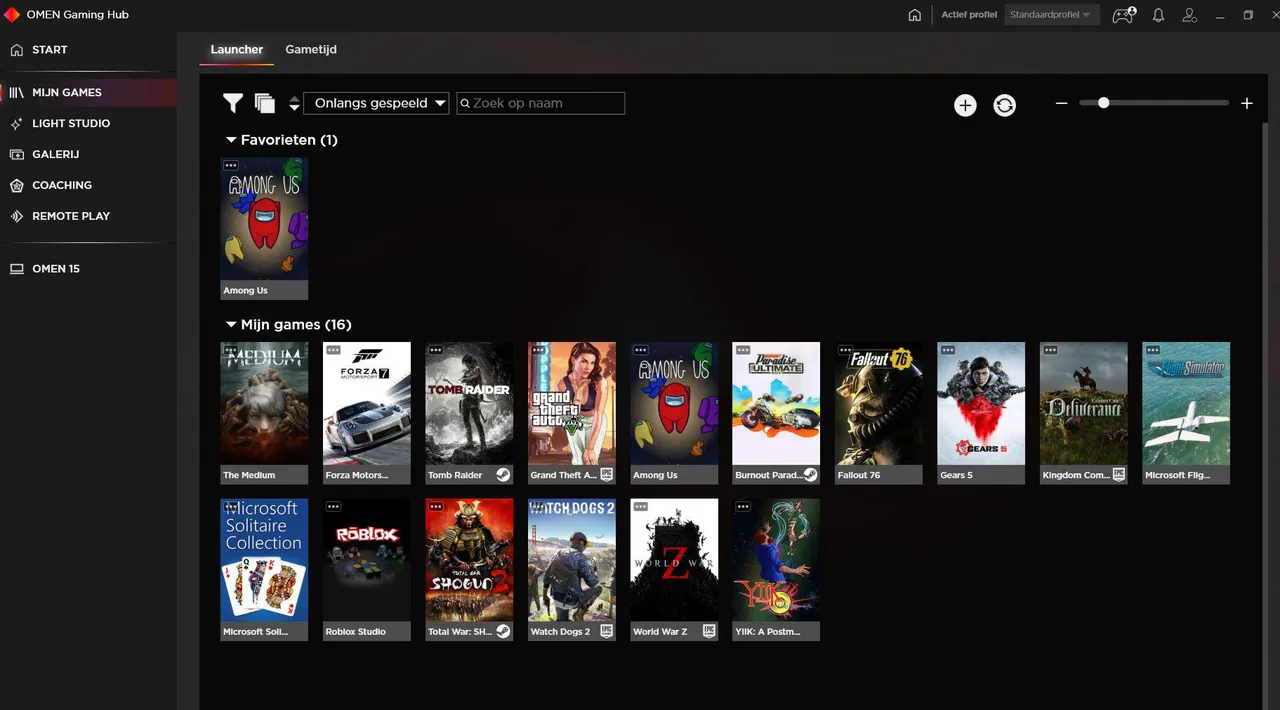
Task: Click the Steam icon on the Tomb Raider tile
Action: (503, 475)
